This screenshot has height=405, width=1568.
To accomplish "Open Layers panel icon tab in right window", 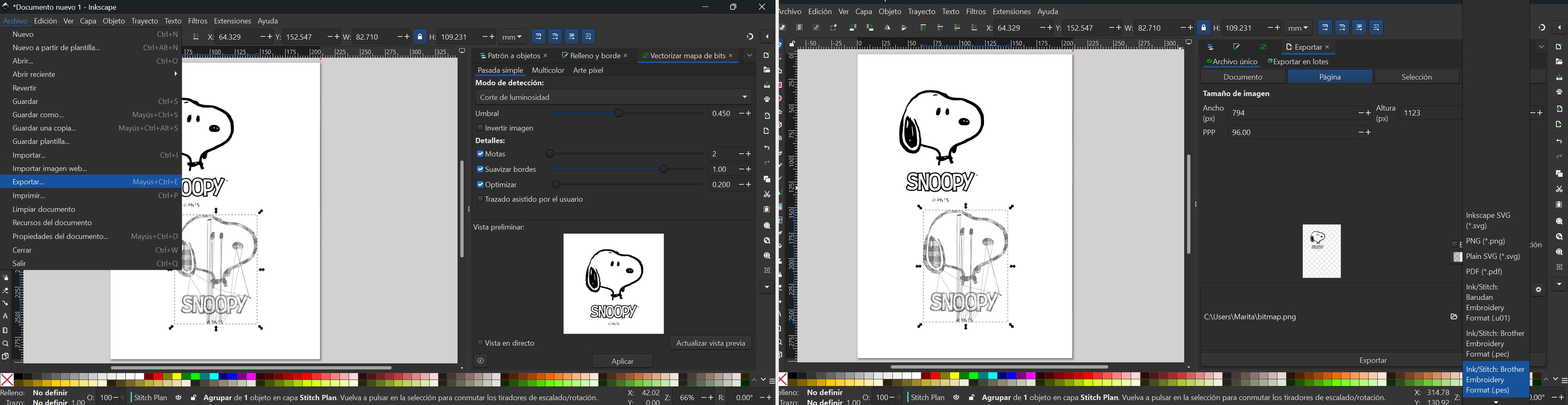I will 1210,48.
